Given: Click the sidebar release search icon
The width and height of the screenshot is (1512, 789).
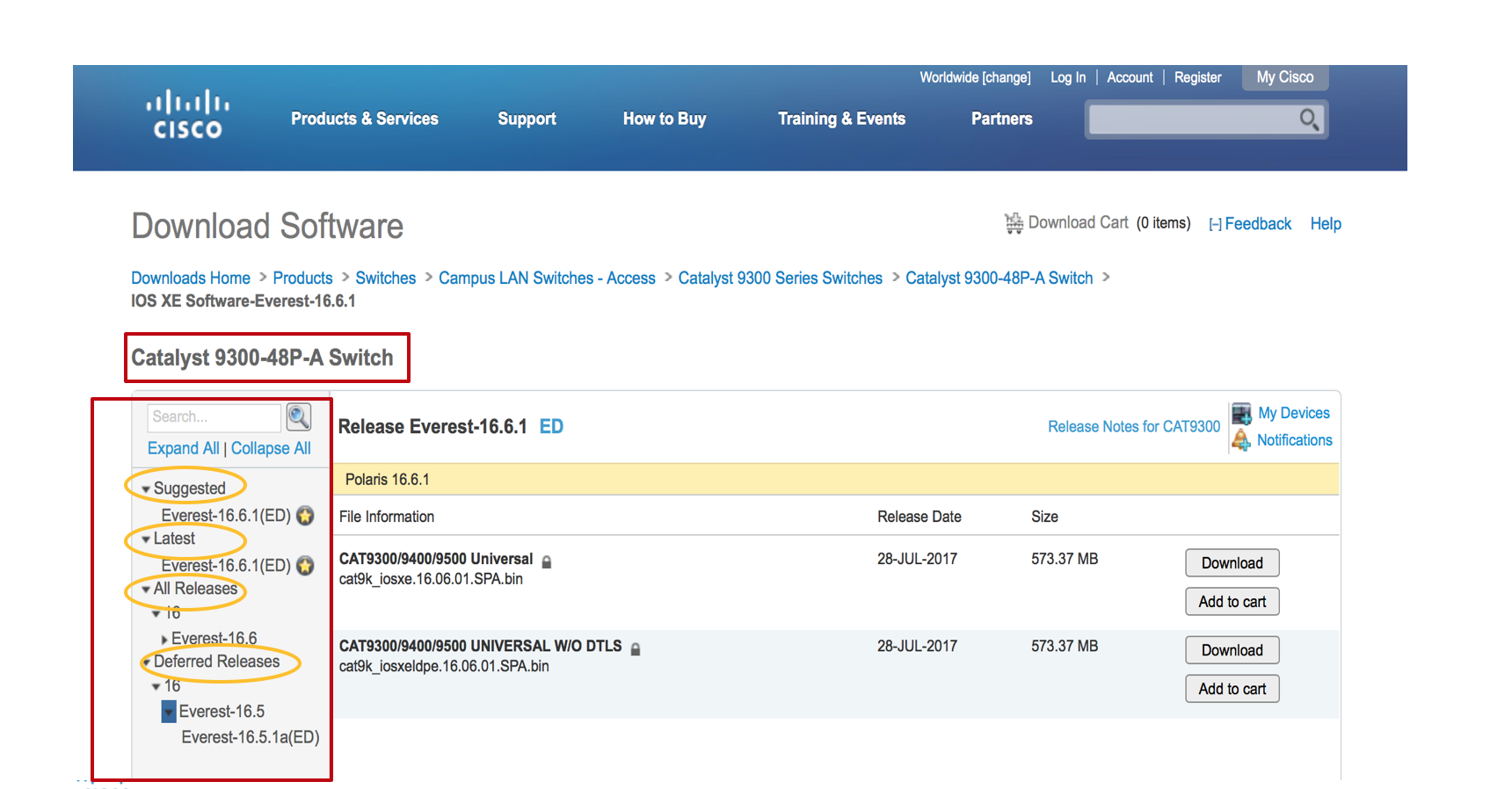Looking at the screenshot, I should tap(299, 416).
